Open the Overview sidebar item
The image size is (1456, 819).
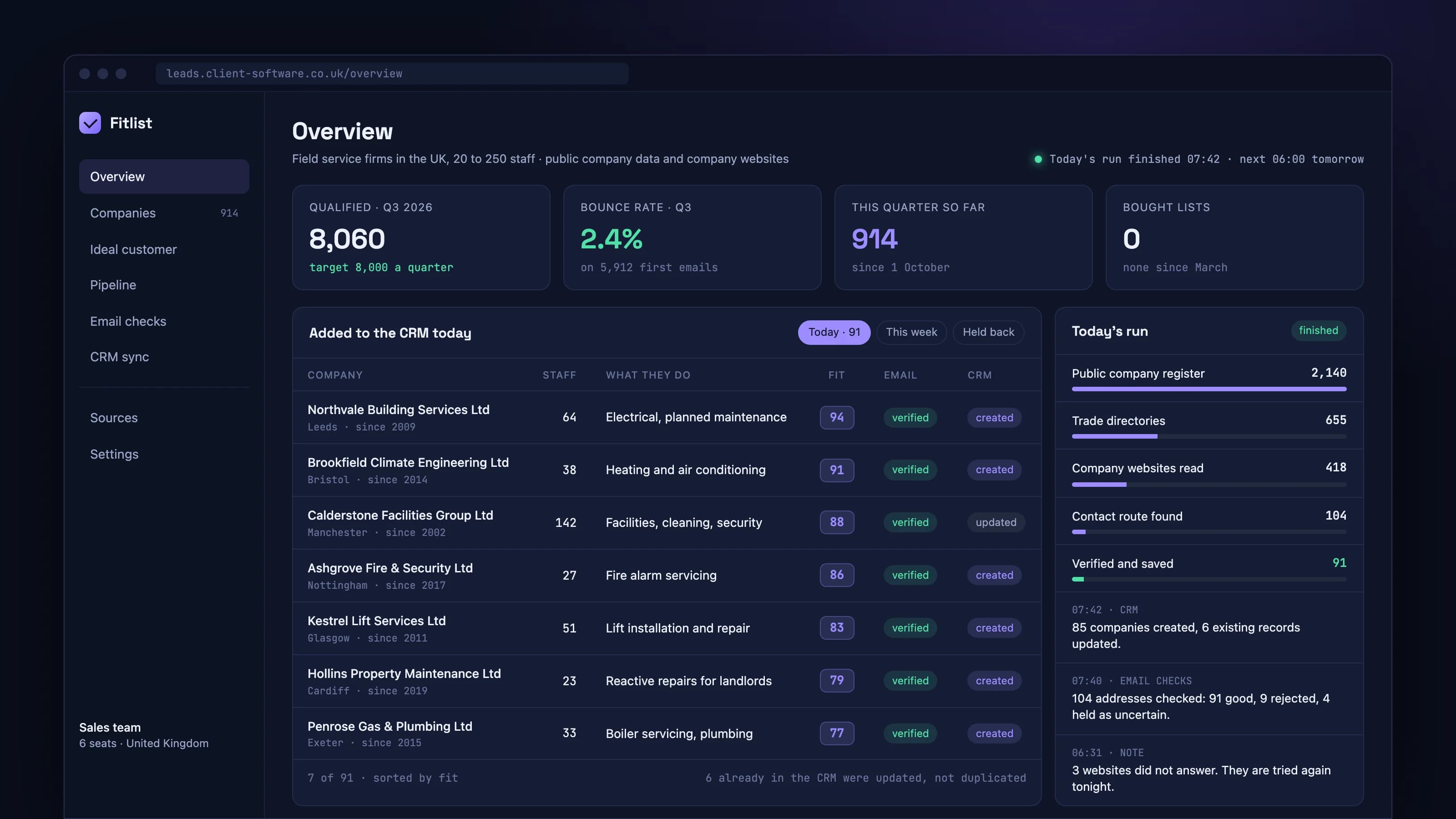(164, 177)
